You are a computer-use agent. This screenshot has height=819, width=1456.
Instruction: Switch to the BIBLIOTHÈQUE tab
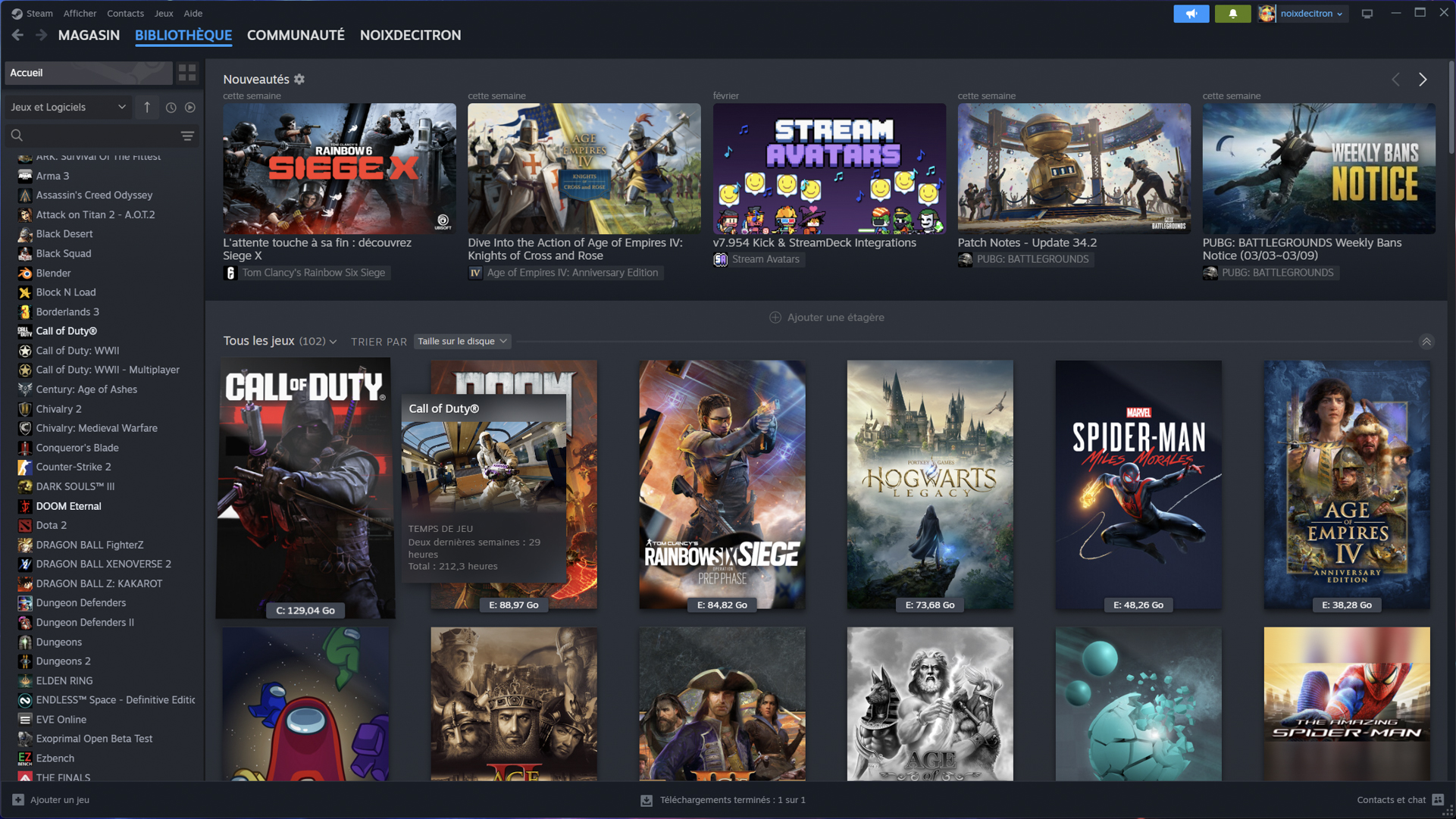tap(183, 35)
